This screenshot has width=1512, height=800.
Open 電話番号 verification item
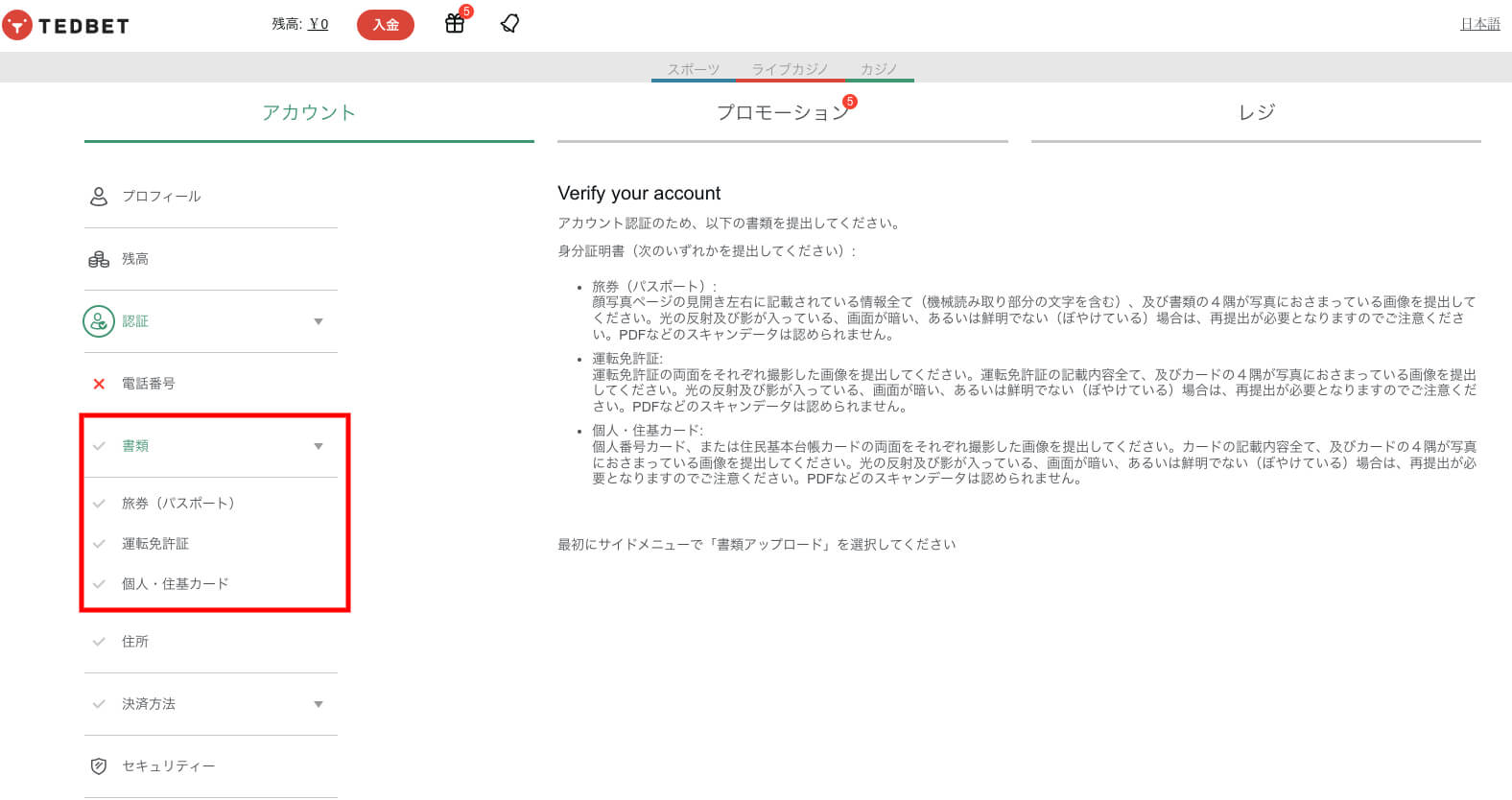point(149,384)
